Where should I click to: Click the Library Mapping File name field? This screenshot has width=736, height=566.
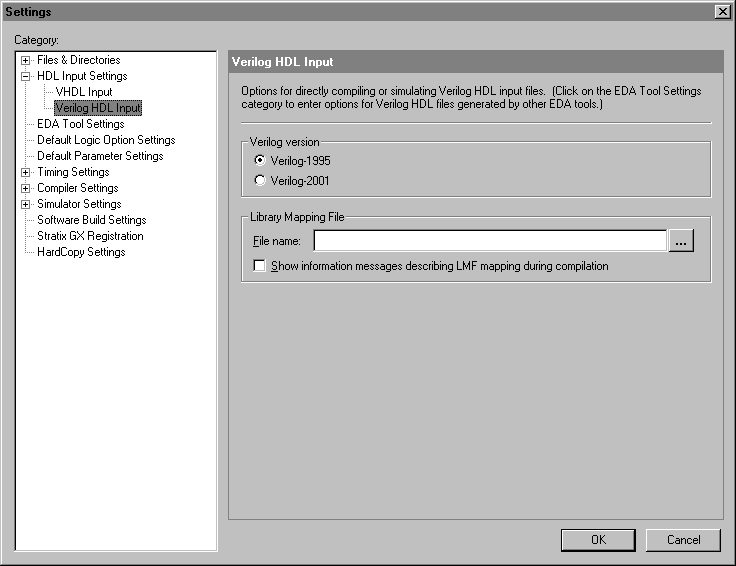[x=490, y=241]
